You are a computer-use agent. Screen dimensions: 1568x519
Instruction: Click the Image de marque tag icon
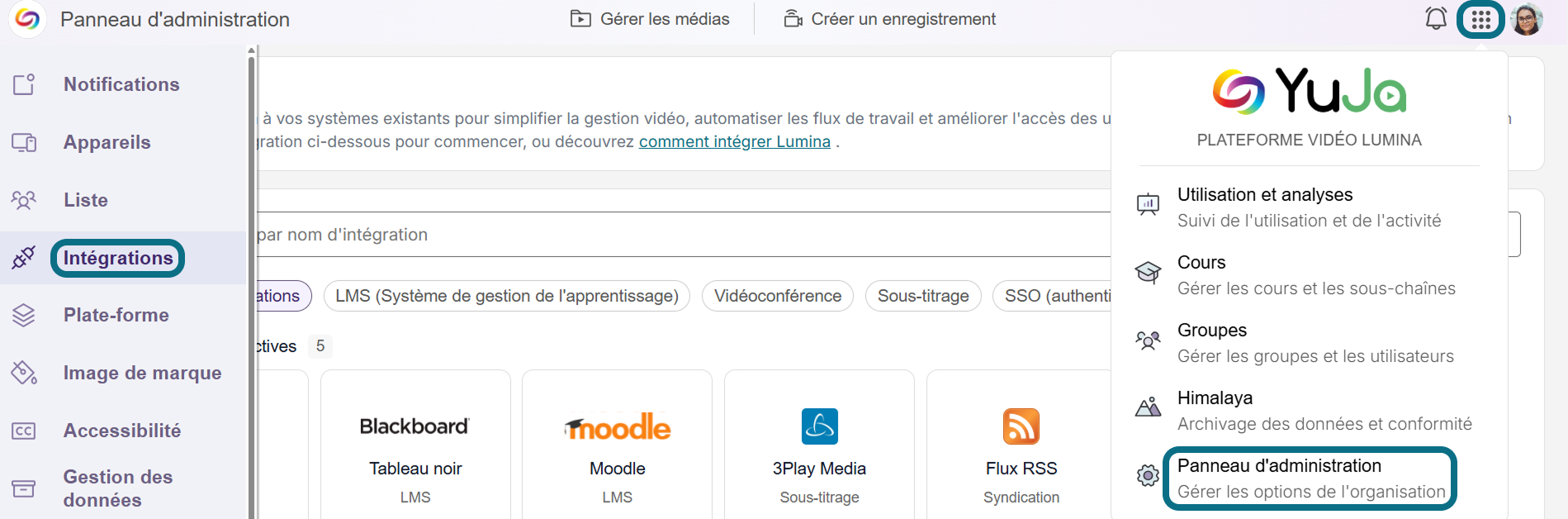click(24, 373)
